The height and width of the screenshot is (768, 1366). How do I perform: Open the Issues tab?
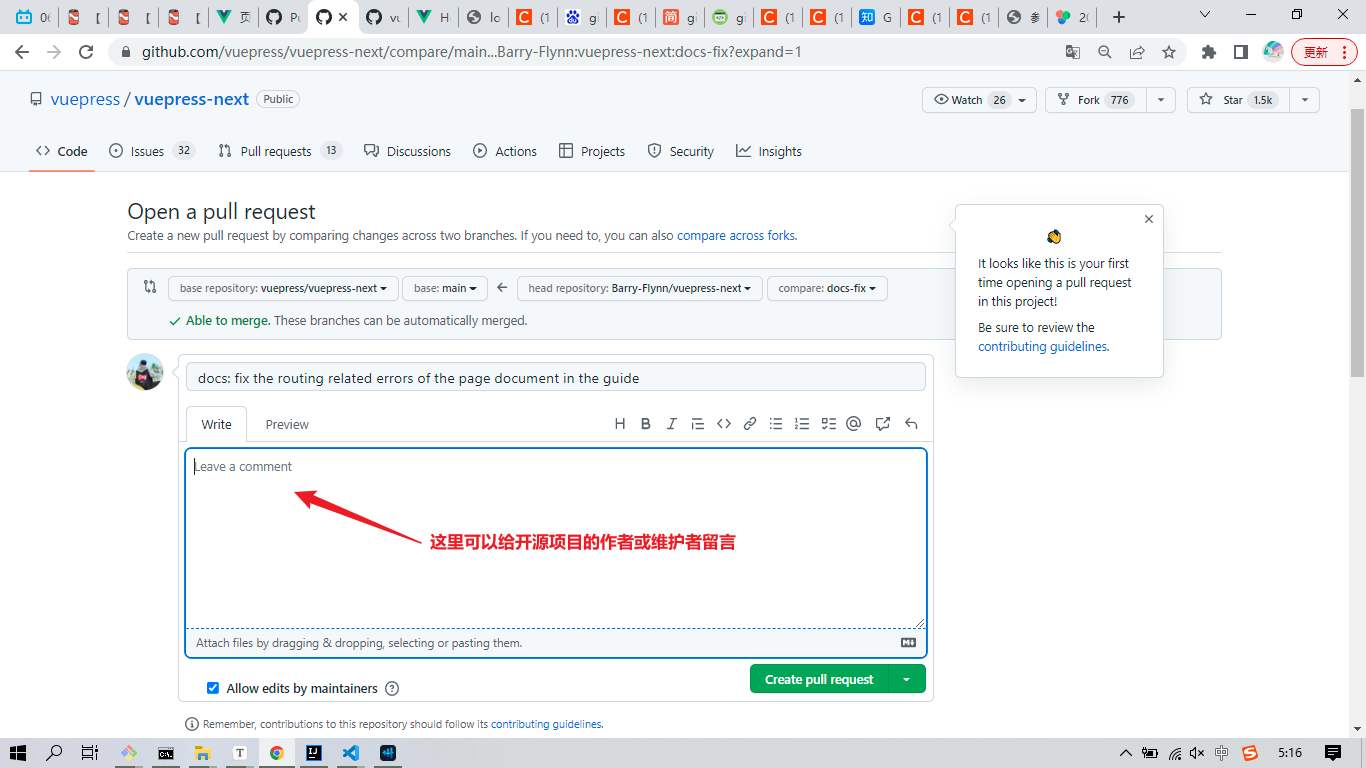click(x=152, y=151)
